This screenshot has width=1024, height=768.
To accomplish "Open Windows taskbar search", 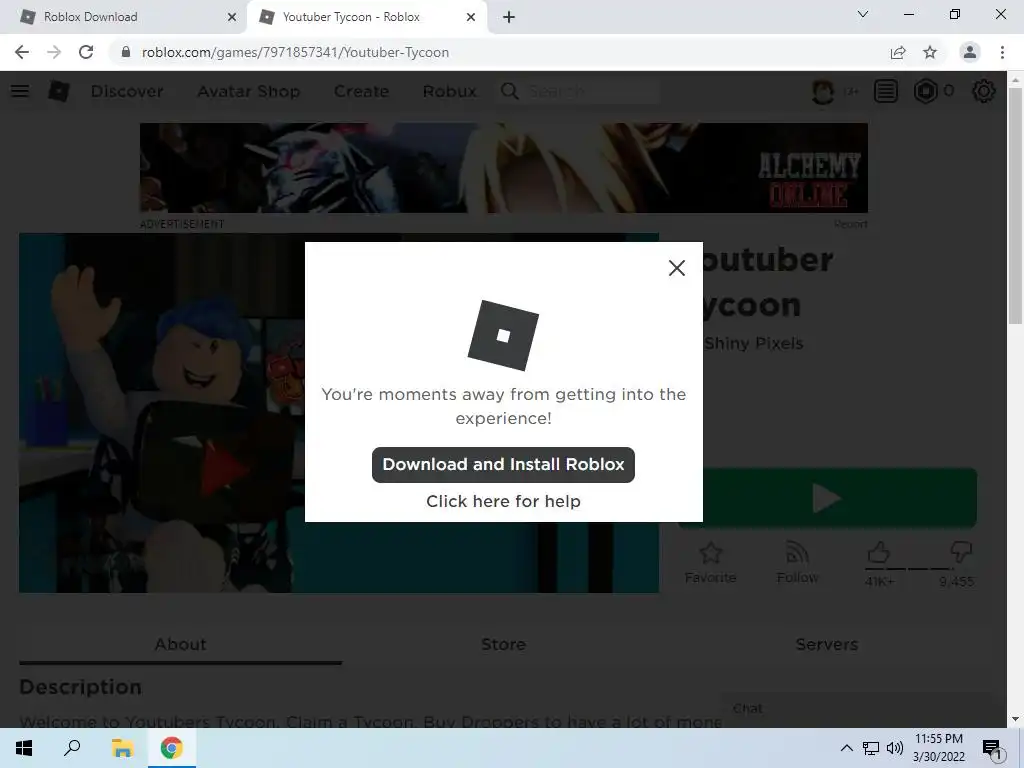I will [72, 748].
